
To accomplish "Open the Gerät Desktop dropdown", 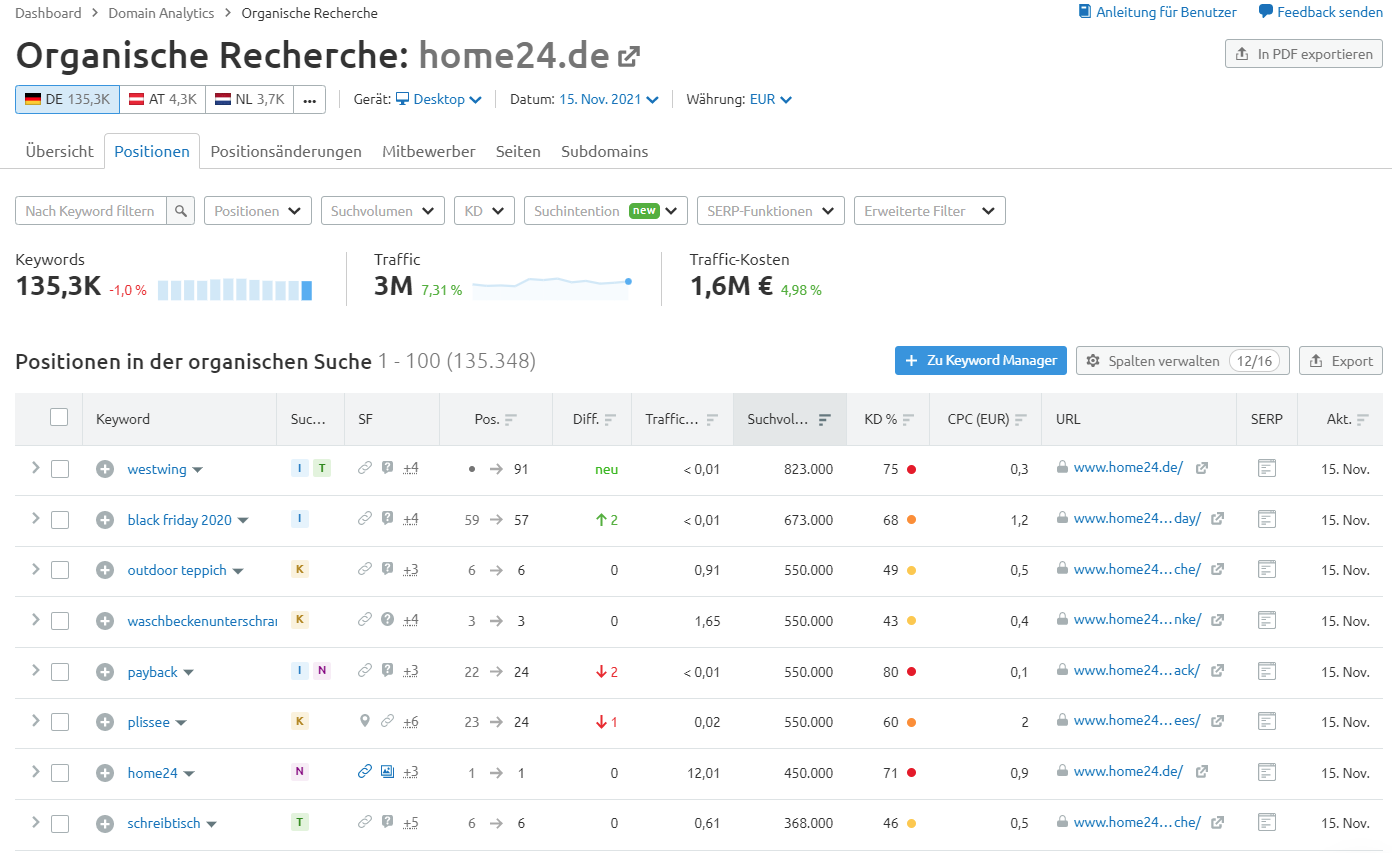I will [x=439, y=99].
